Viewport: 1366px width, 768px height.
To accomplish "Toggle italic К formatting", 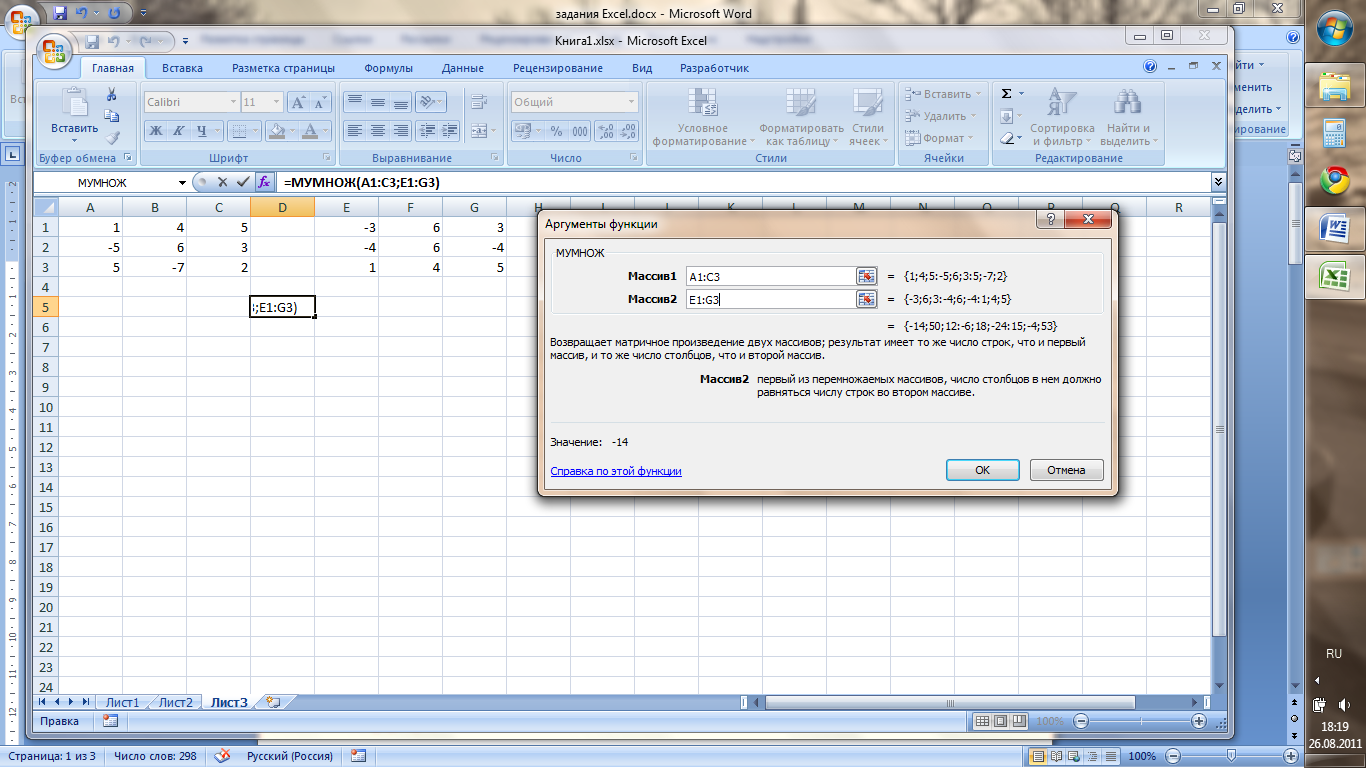I will tap(178, 131).
